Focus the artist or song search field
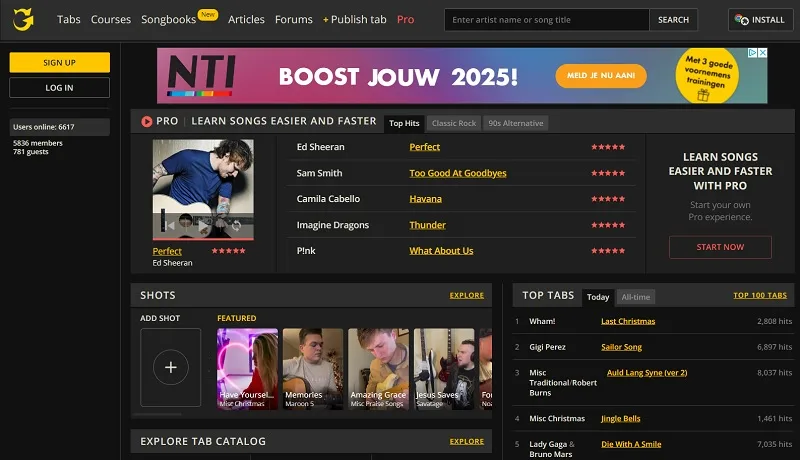 pos(547,20)
